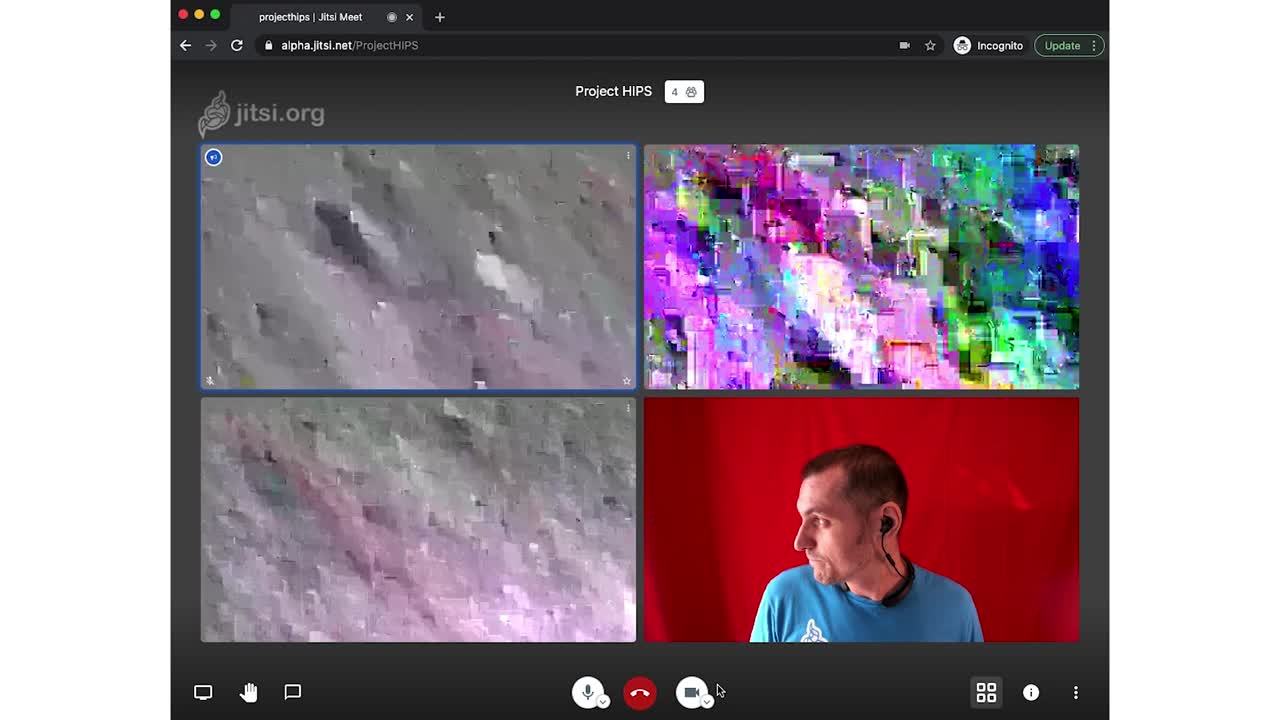Click the browser forward arrow
This screenshot has height=720, width=1280.
click(211, 45)
